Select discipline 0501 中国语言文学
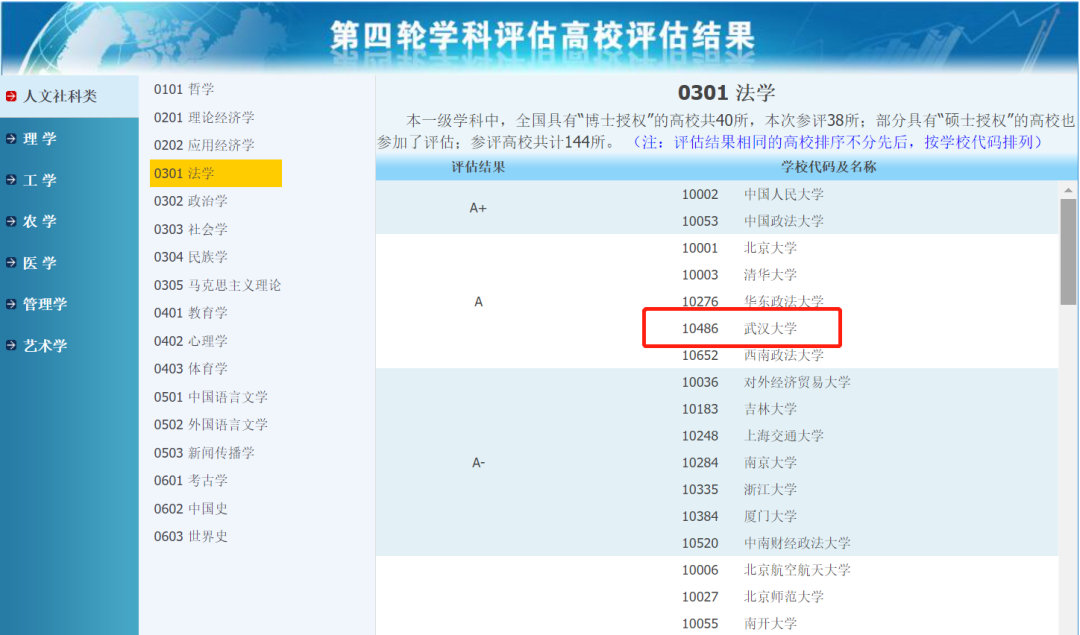 coord(211,397)
